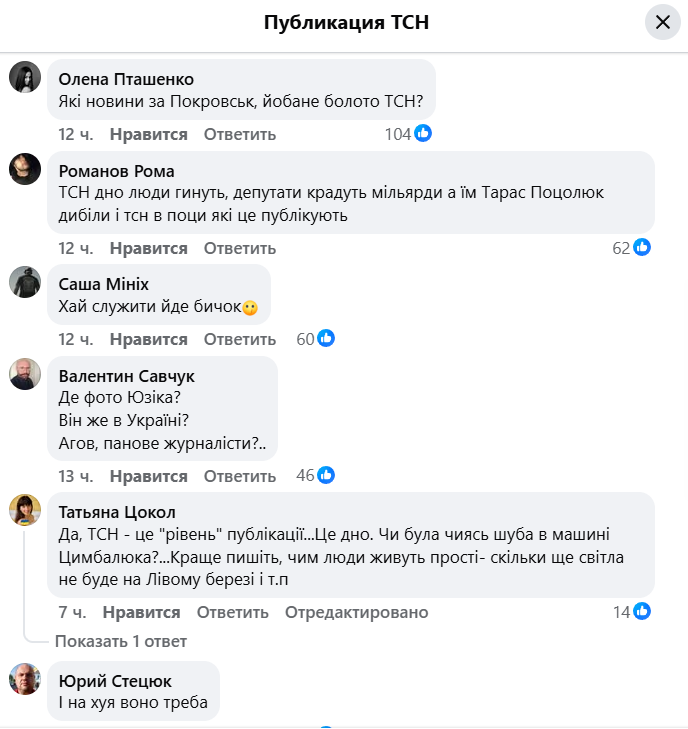Open reactions icon on Саша Мініх's comment
The image size is (688, 729).
coord(326,339)
